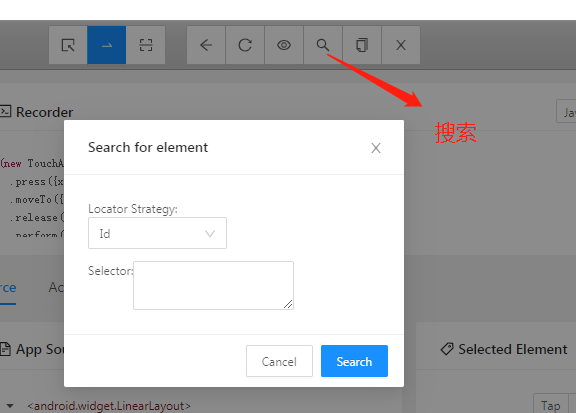Close the Search for element dialog
This screenshot has width=576, height=413.
tap(376, 148)
